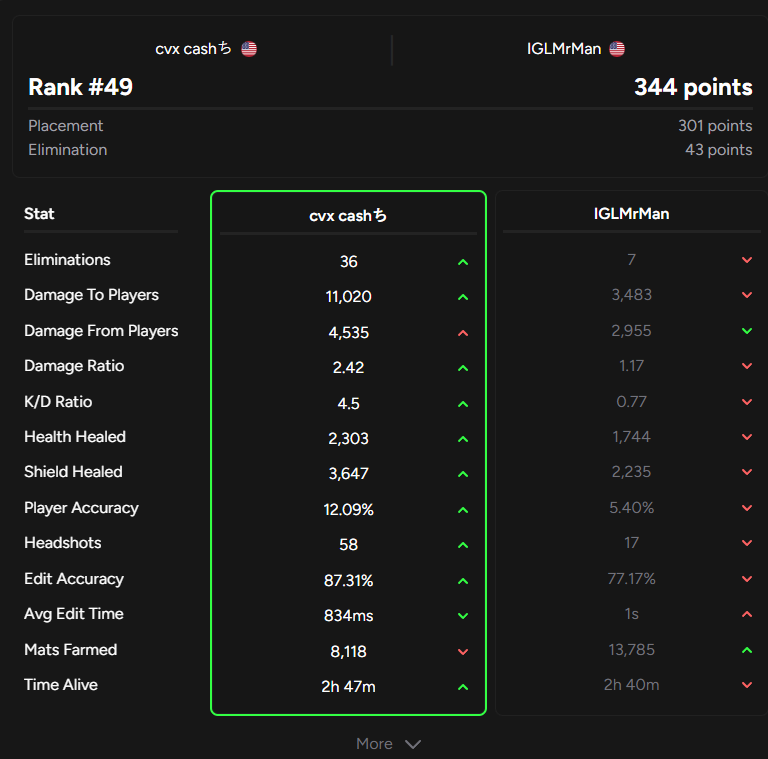Click the US flag next to cvx cash
Viewport: 768px width, 759px height.
pyautogui.click(x=249, y=49)
